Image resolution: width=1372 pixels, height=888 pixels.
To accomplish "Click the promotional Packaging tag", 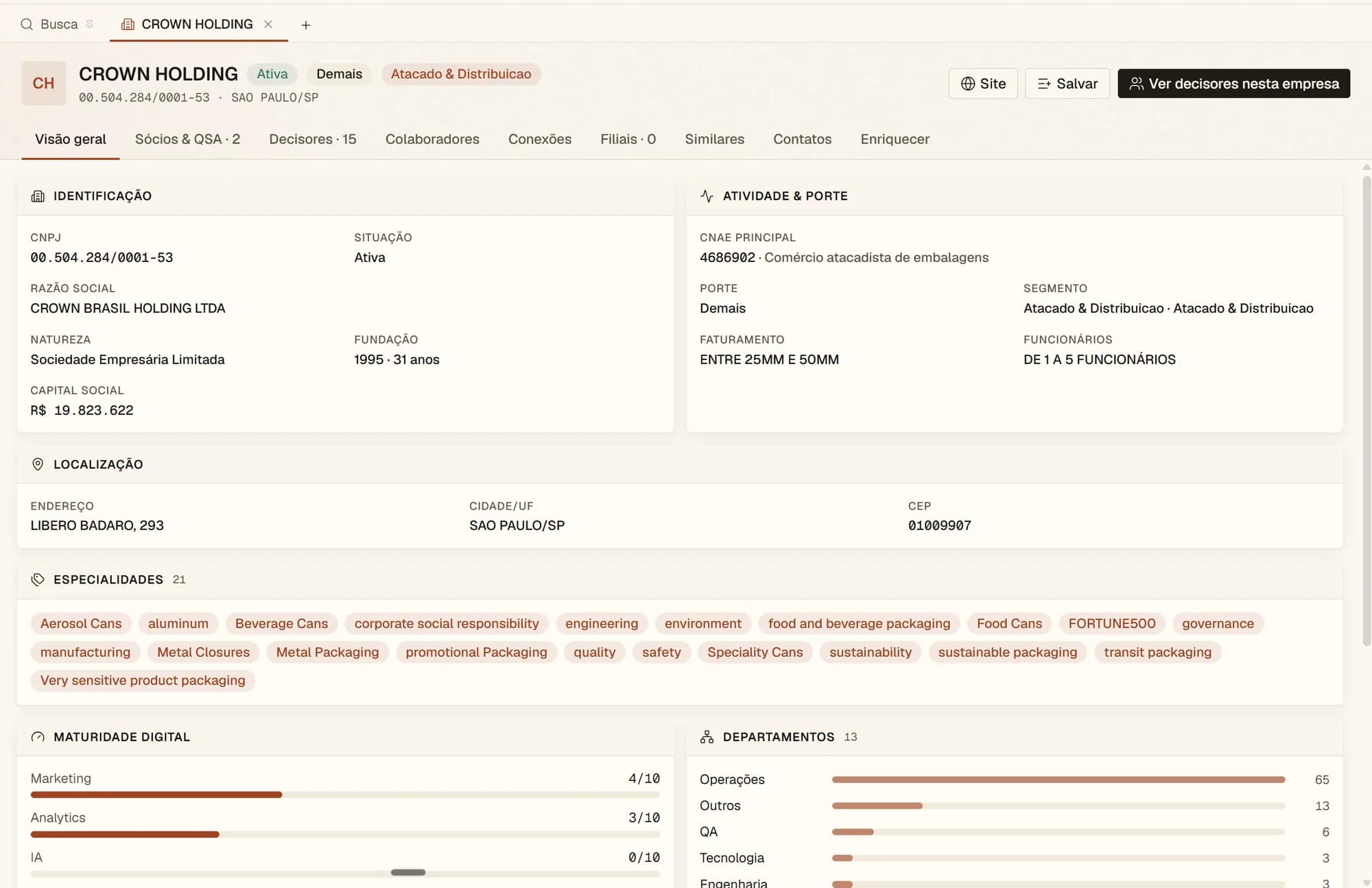I will 476,652.
